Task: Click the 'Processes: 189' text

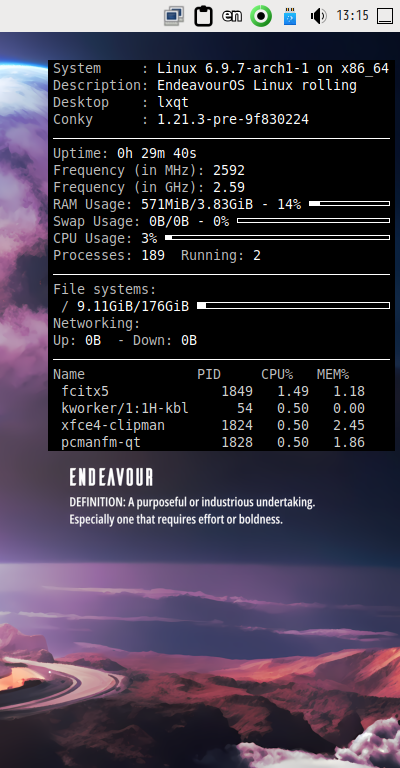Action: [109, 255]
